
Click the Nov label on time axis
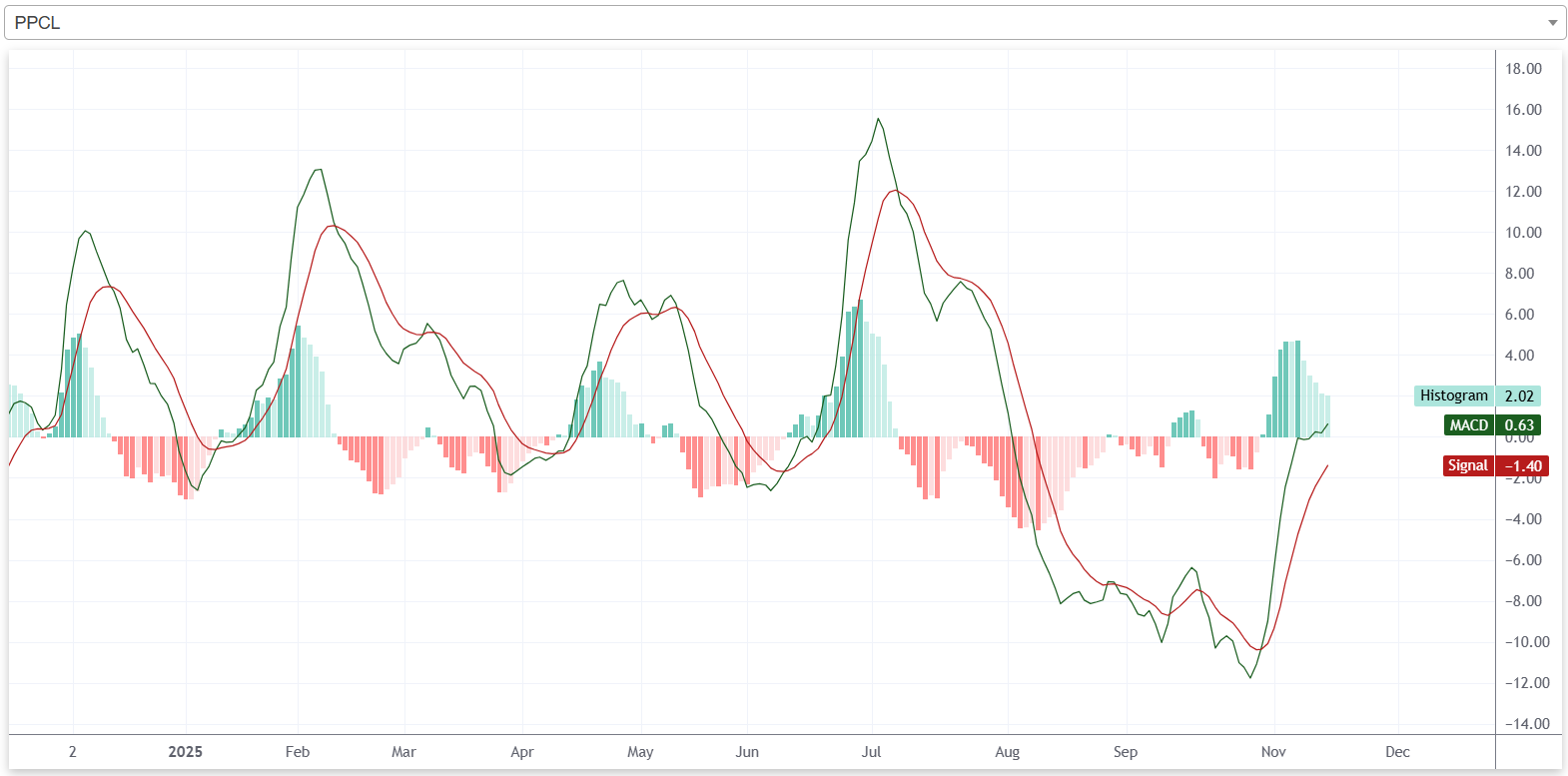[1273, 752]
